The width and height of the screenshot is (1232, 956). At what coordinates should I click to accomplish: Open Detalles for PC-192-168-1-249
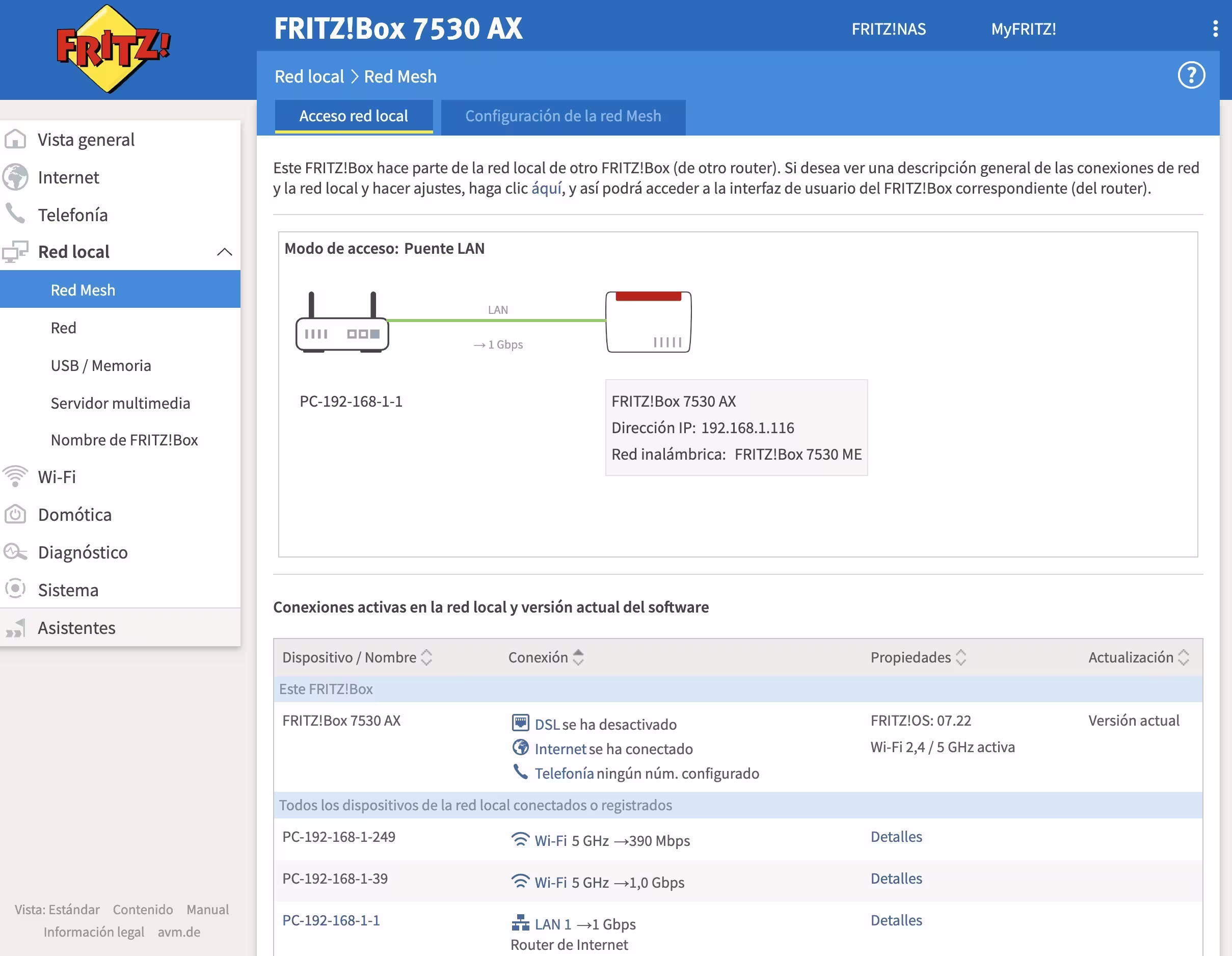[896, 836]
